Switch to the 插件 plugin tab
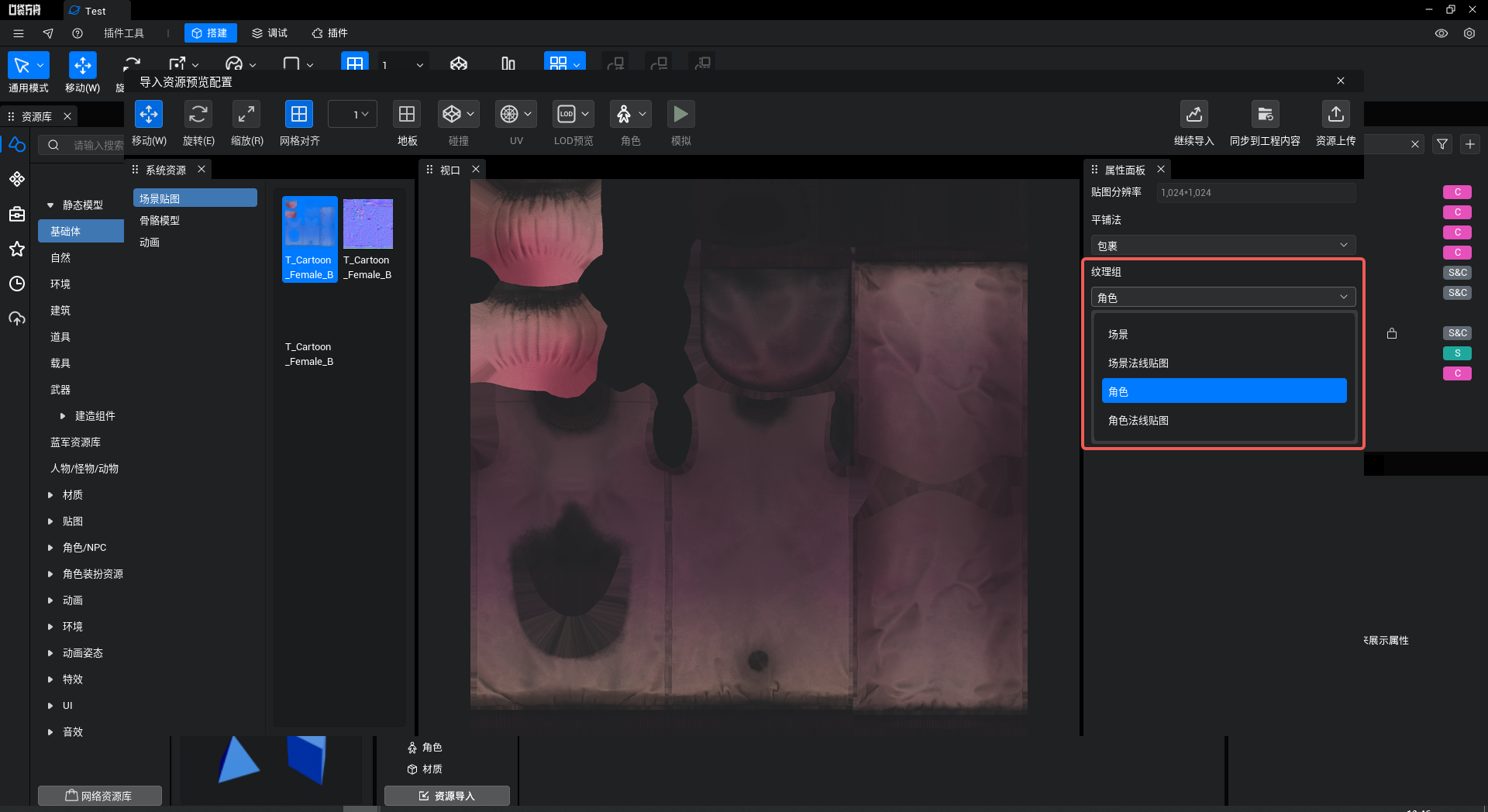 [329, 33]
